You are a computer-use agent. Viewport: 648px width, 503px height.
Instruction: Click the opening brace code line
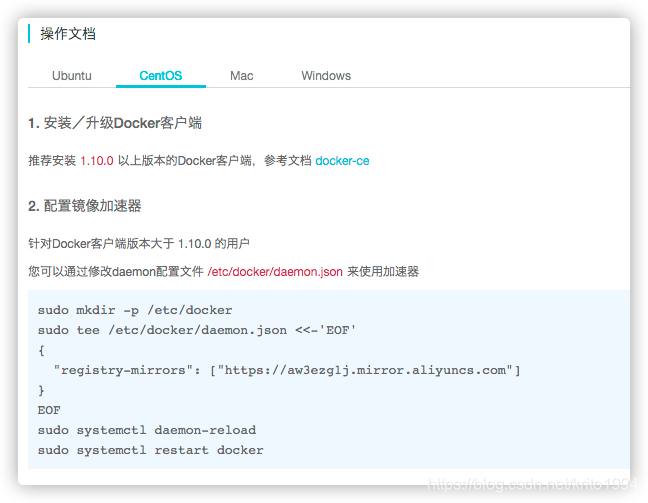(x=41, y=350)
